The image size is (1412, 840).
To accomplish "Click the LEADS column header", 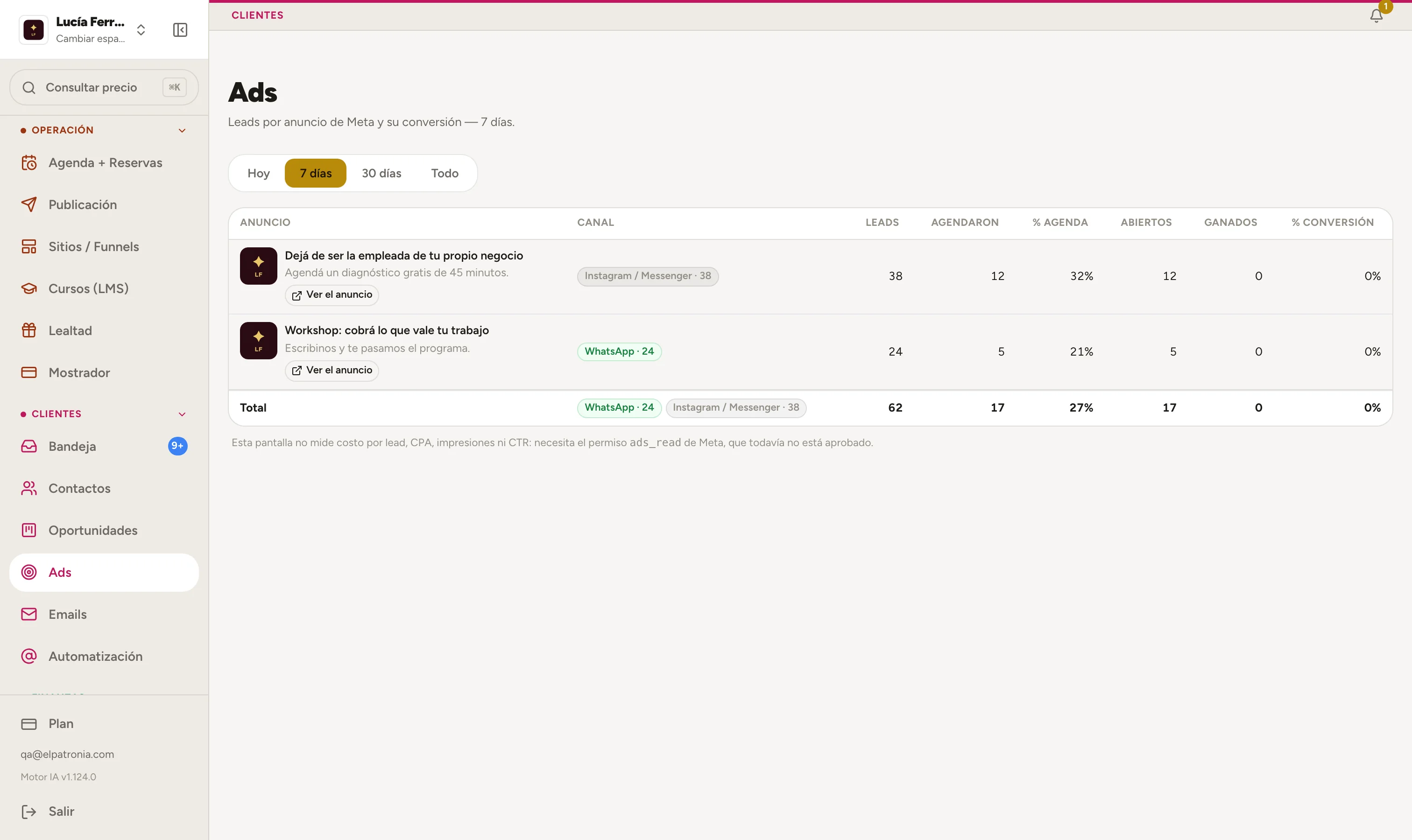I will coord(882,223).
